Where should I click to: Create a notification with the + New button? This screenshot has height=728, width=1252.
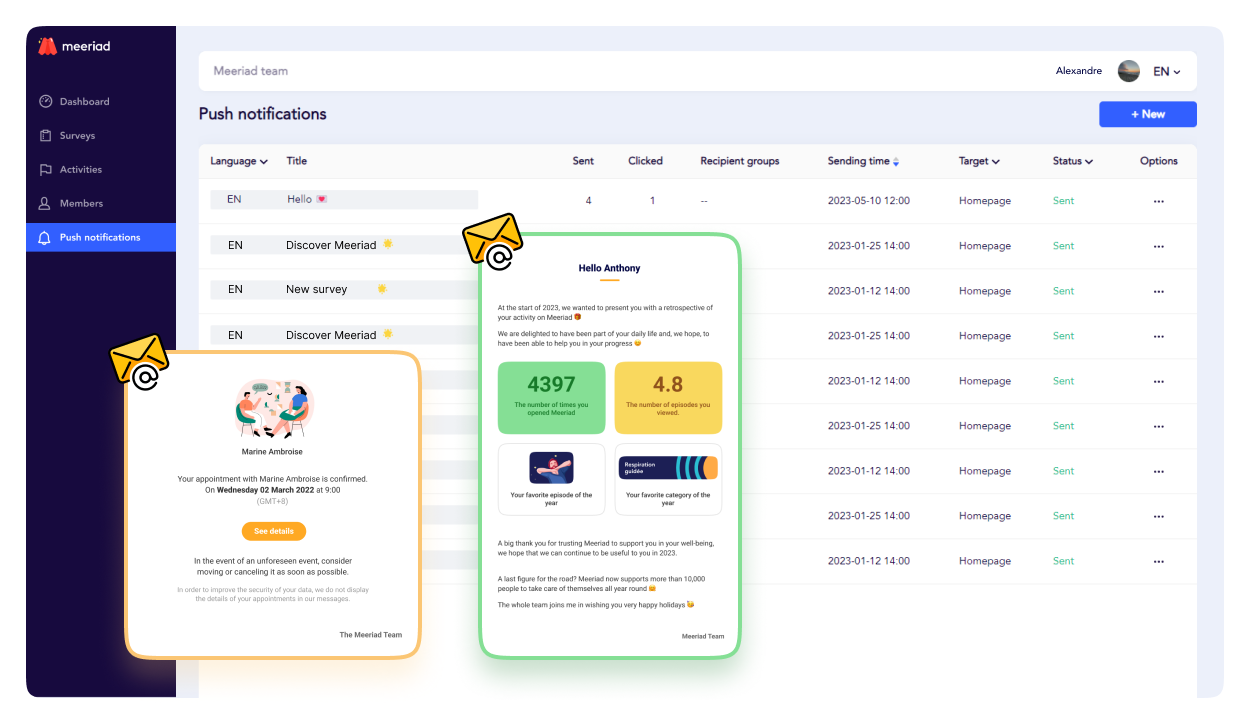click(1148, 114)
